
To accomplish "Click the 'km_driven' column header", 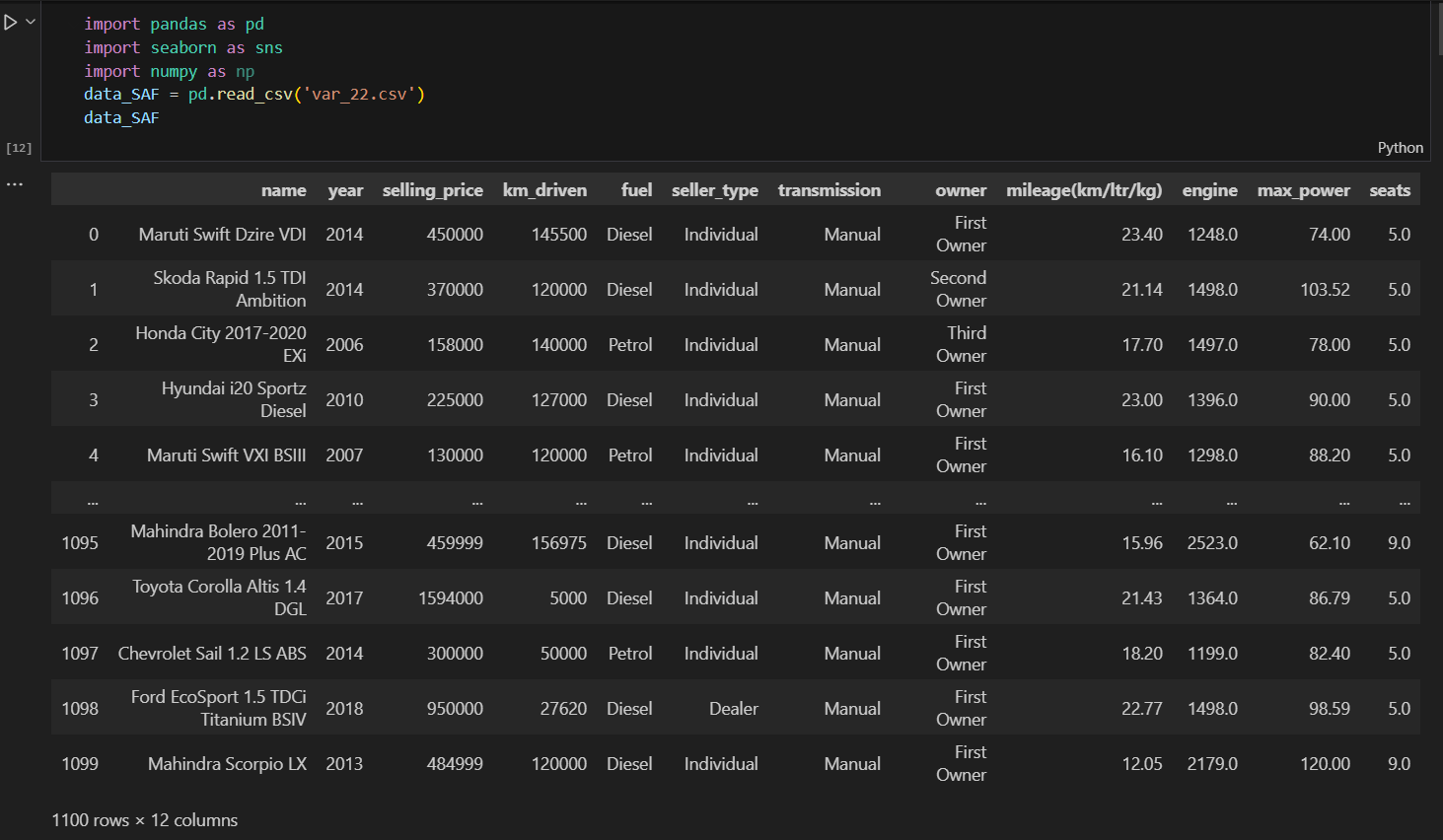I will pyautogui.click(x=544, y=190).
